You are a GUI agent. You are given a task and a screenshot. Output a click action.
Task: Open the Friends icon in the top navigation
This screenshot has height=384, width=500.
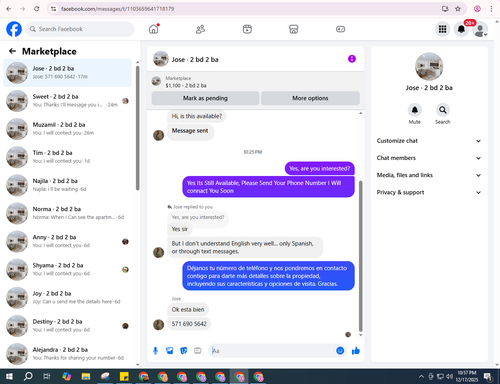pyautogui.click(x=200, y=29)
